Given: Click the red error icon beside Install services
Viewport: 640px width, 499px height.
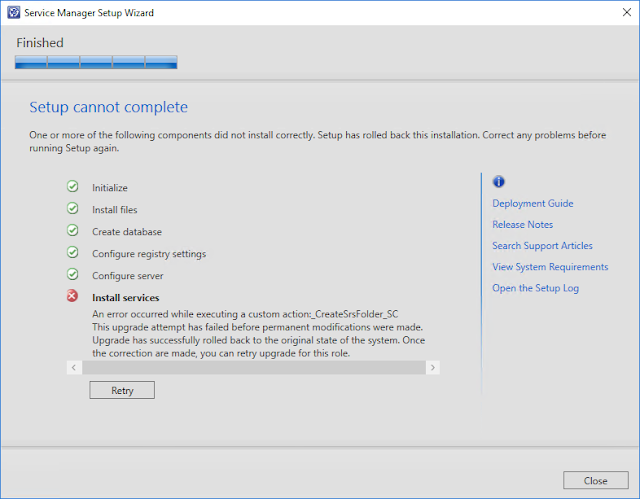Looking at the screenshot, I should coord(73,296).
